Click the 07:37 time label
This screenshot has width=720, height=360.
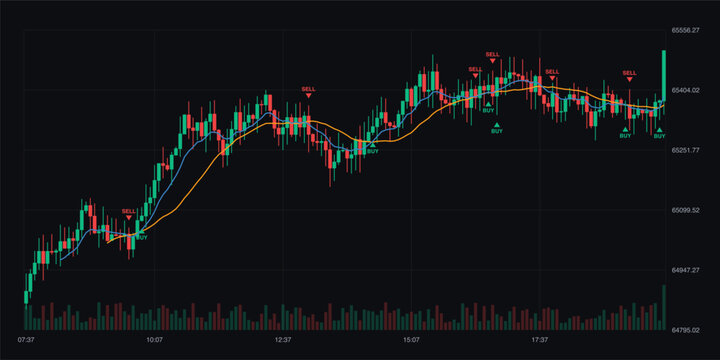click(26, 340)
